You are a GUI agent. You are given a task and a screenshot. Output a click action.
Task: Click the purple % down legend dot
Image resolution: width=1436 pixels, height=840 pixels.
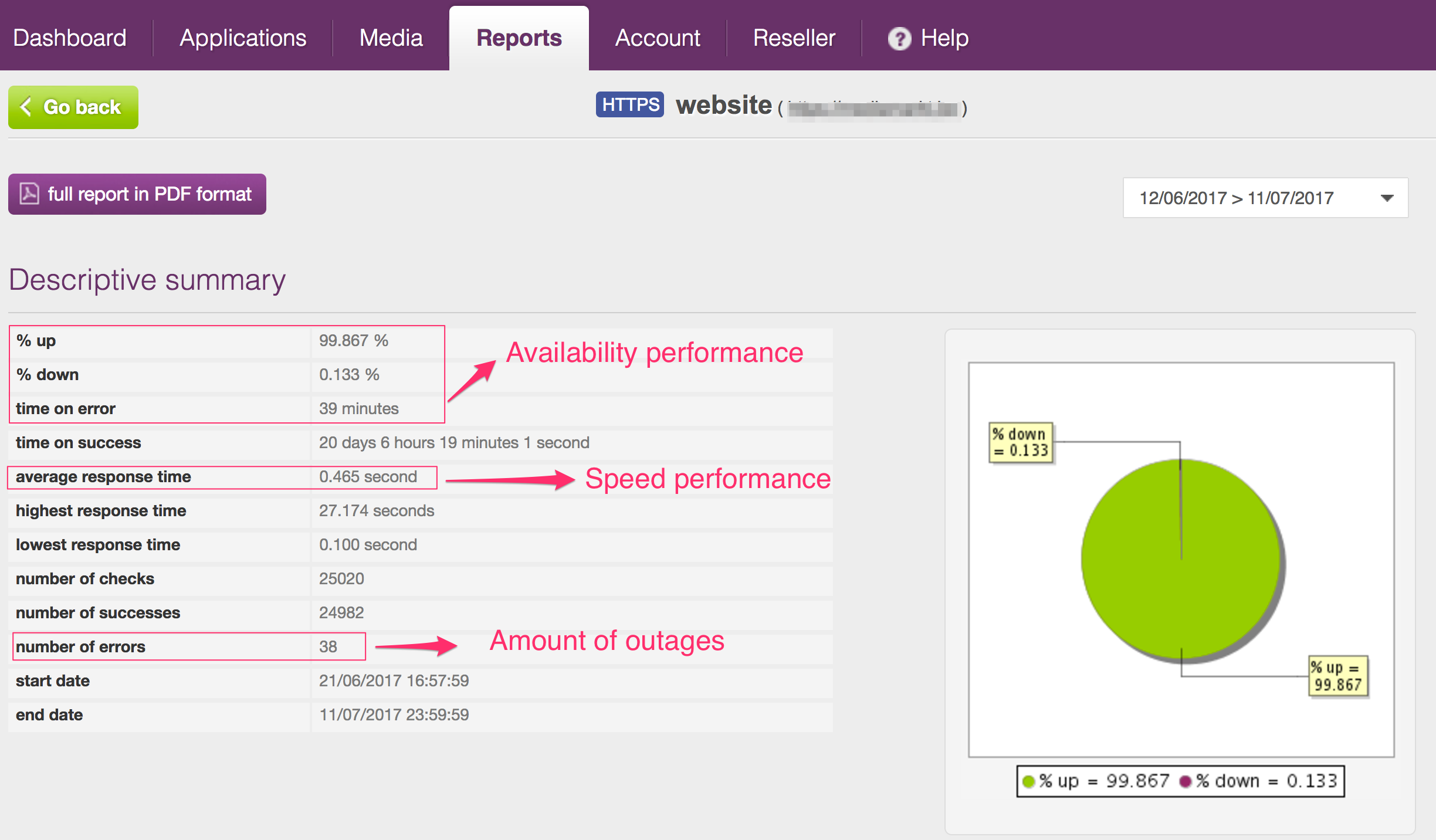click(1185, 781)
